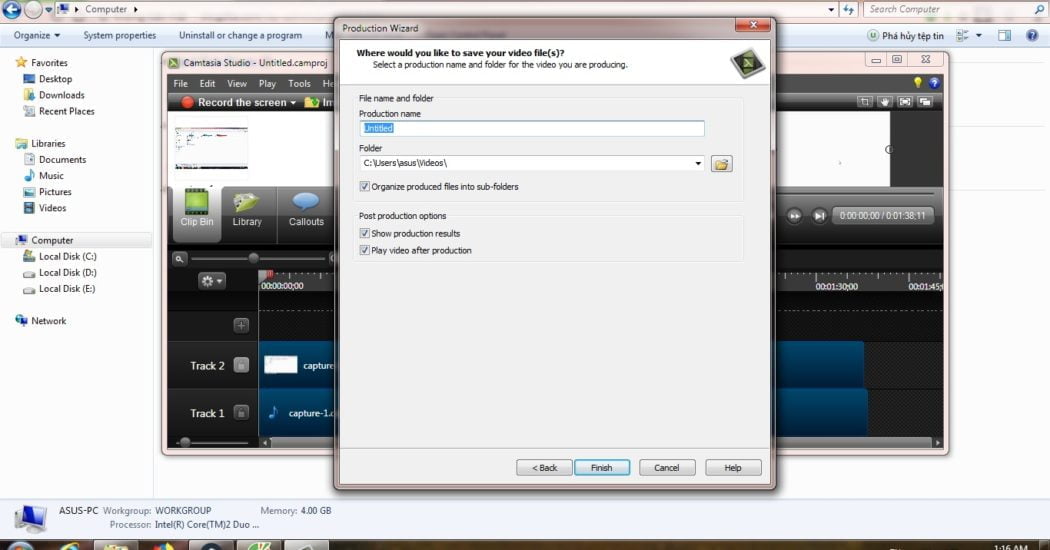Viewport: 1050px width, 550px height.
Task: Cancel the Production Wizard
Action: [667, 468]
